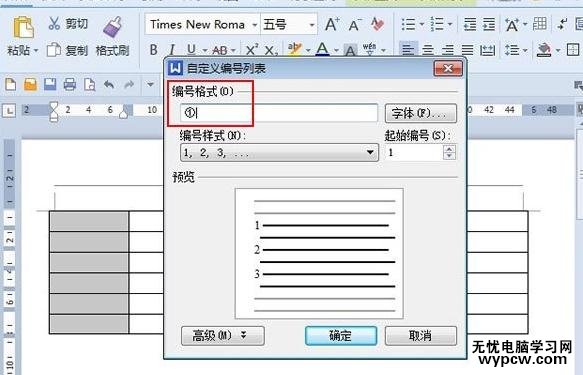Decrement starting number with down arrow
This screenshot has height=375, width=583.
449,156
